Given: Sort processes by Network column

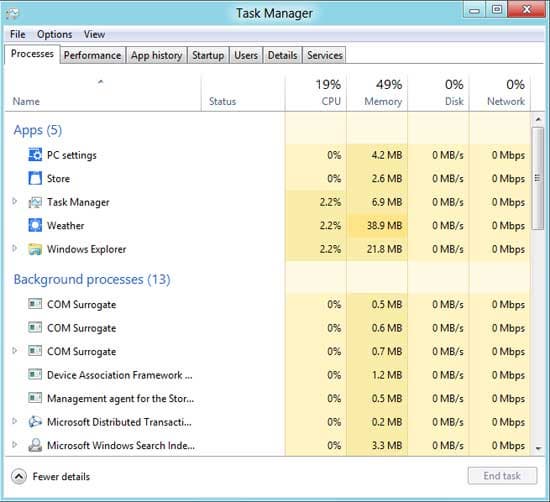Looking at the screenshot, I should (500, 93).
